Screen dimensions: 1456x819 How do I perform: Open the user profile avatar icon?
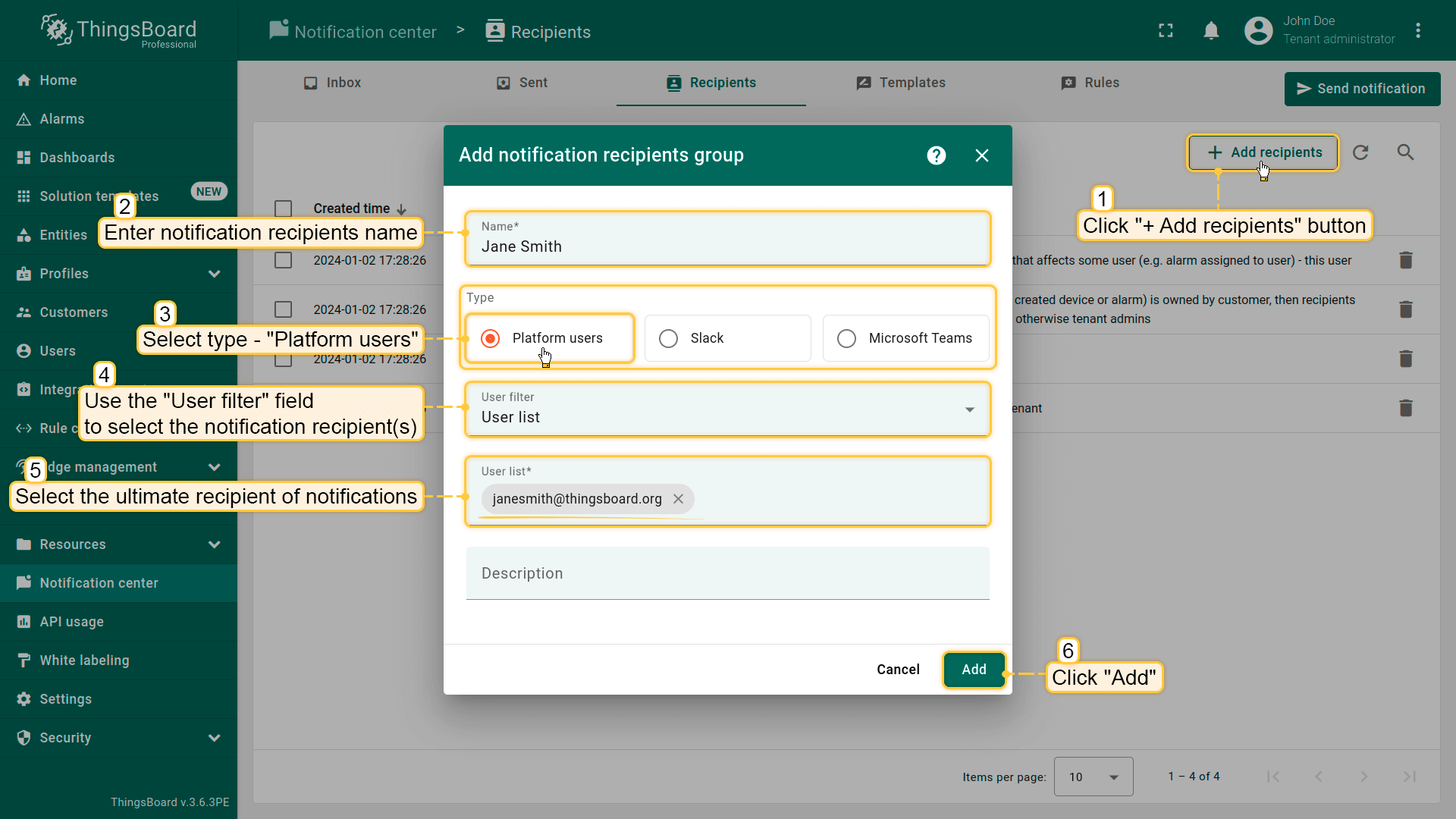point(1258,30)
